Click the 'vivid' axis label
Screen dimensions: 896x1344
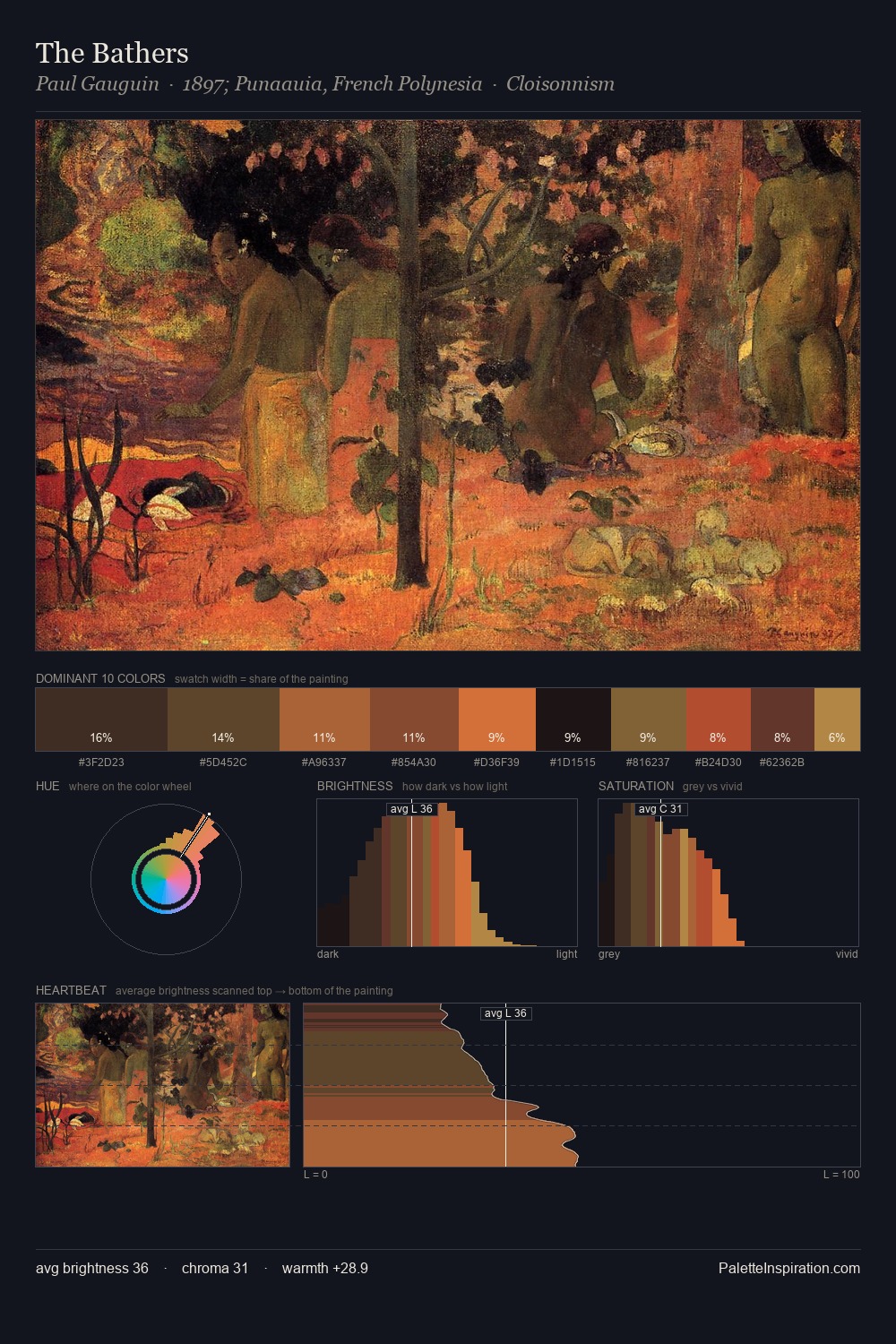(x=847, y=954)
